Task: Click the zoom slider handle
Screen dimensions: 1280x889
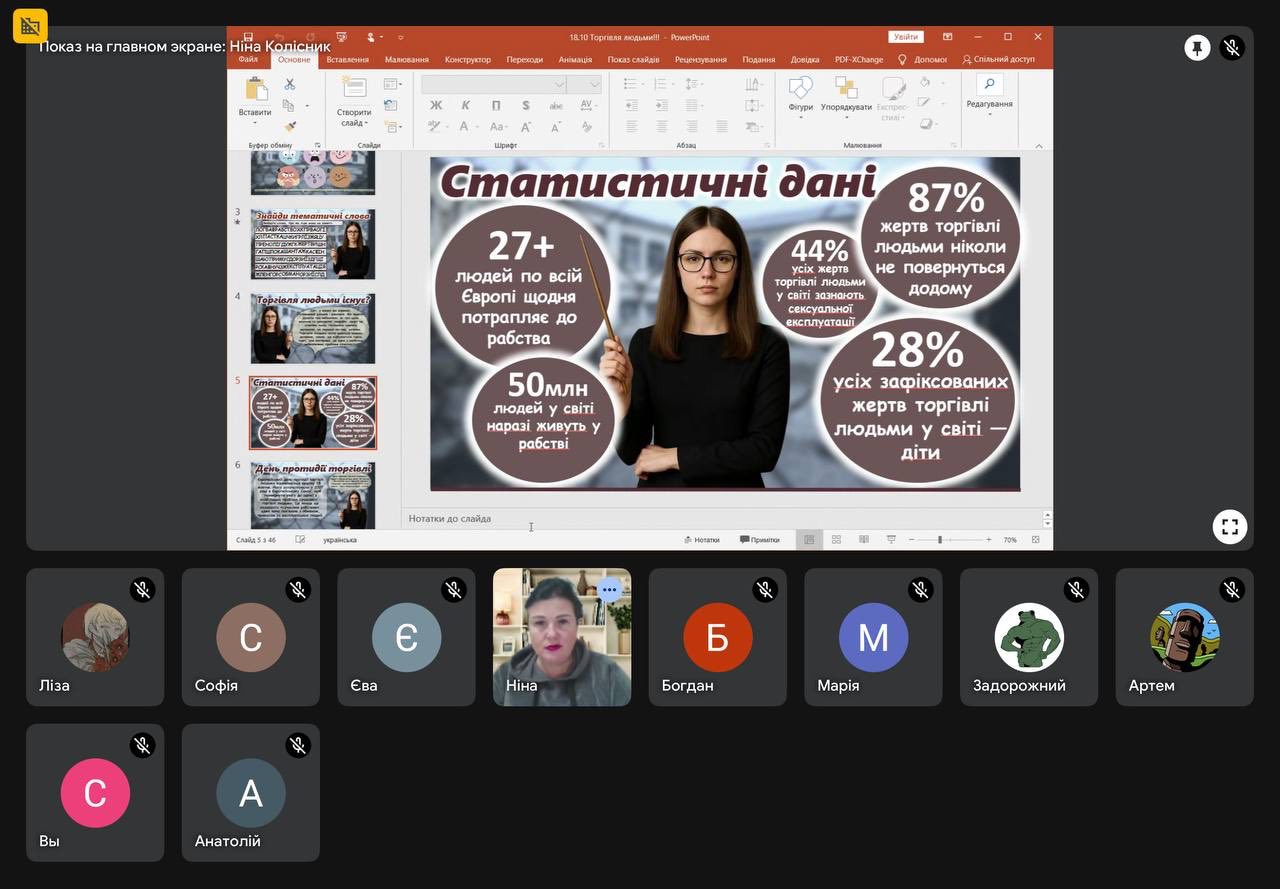Action: pyautogui.click(x=940, y=540)
